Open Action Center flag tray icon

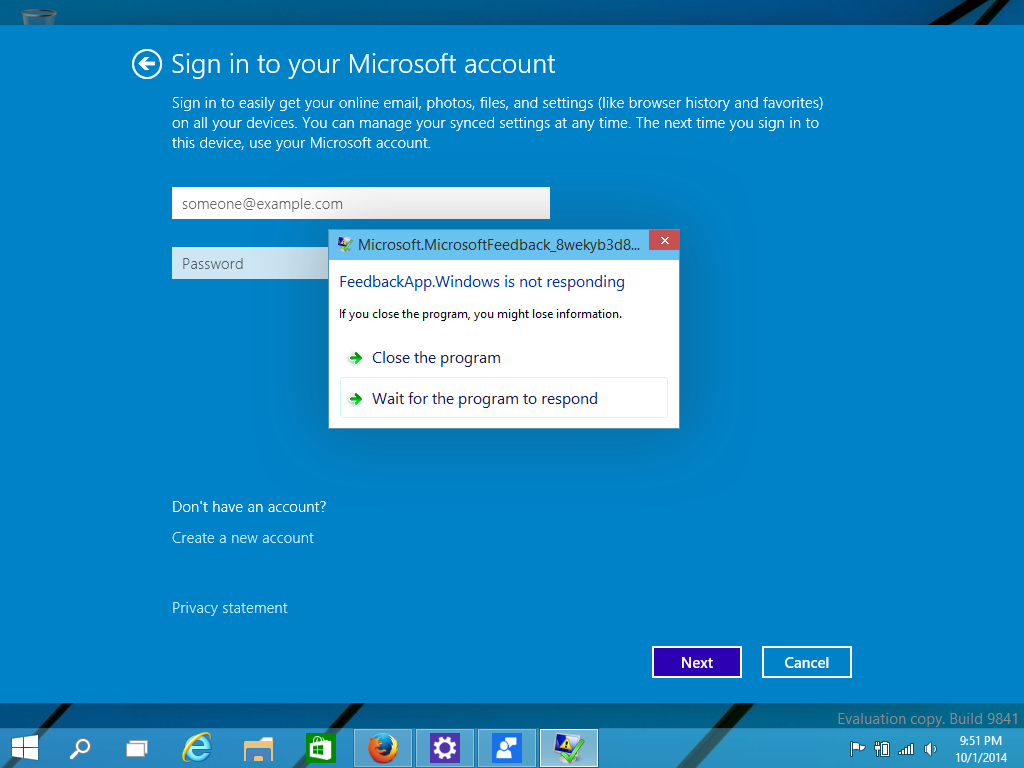point(857,749)
